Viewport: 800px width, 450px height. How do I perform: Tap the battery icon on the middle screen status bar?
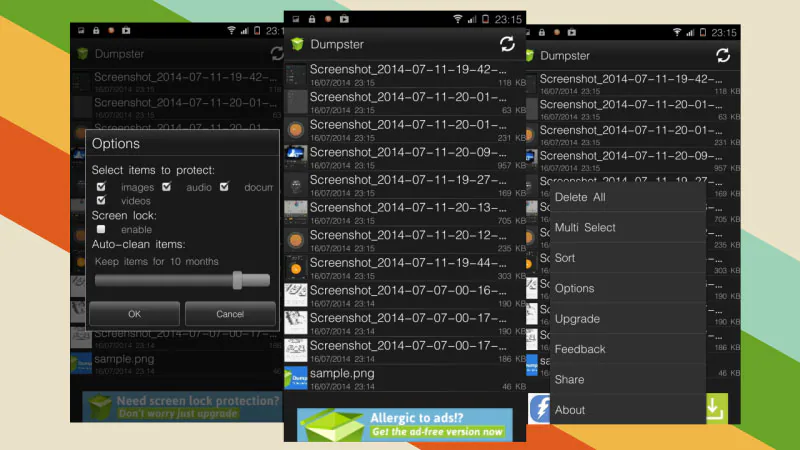[485, 19]
